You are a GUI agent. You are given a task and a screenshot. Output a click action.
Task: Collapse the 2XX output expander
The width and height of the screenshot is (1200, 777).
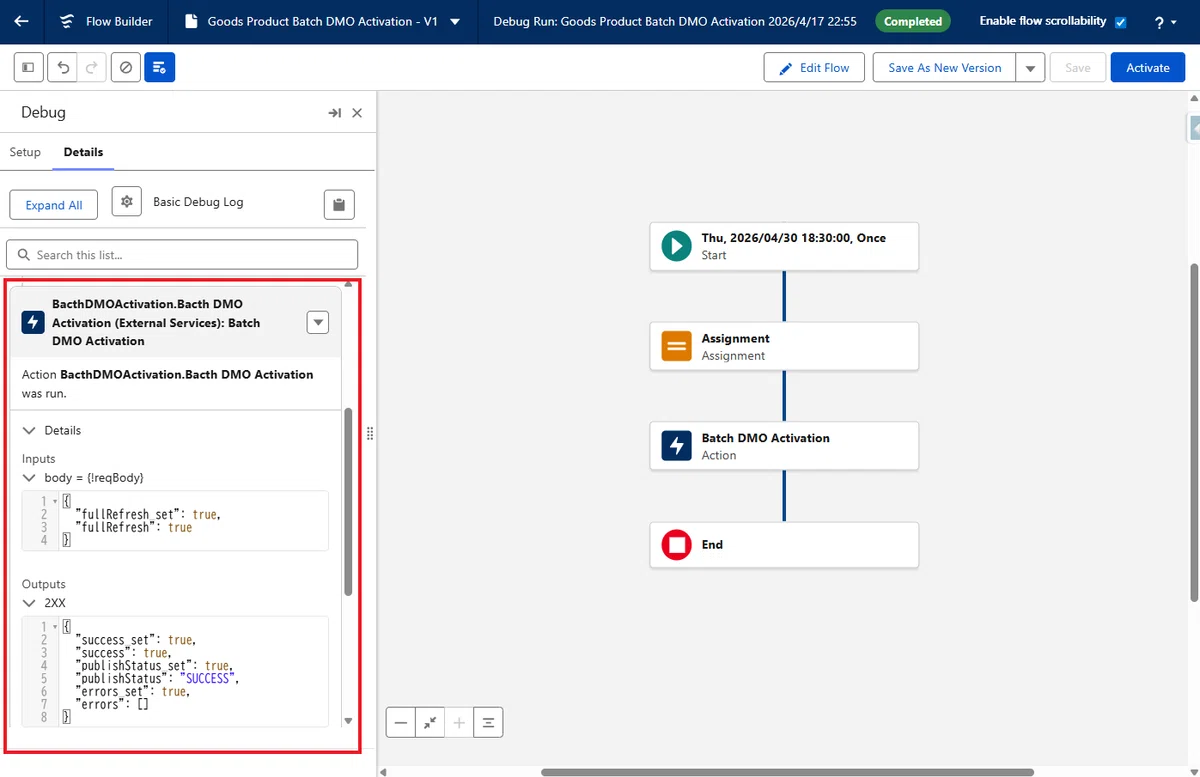pos(29,603)
